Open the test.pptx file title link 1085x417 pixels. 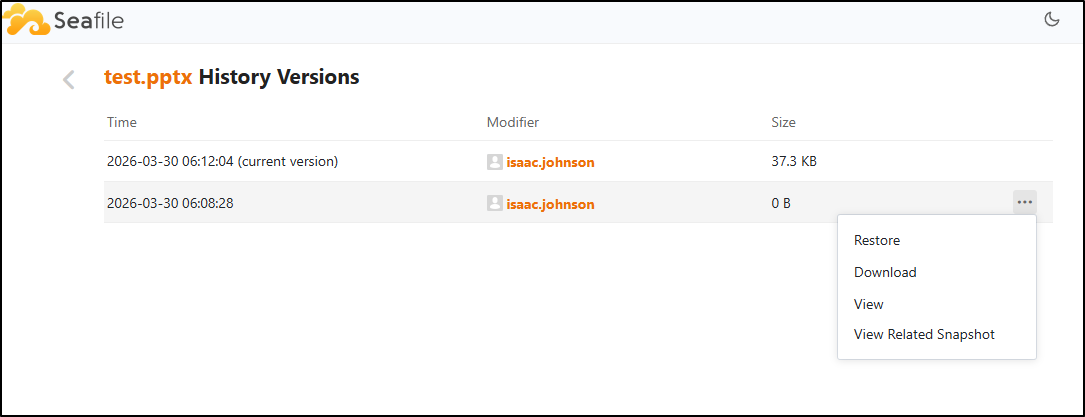coord(149,77)
